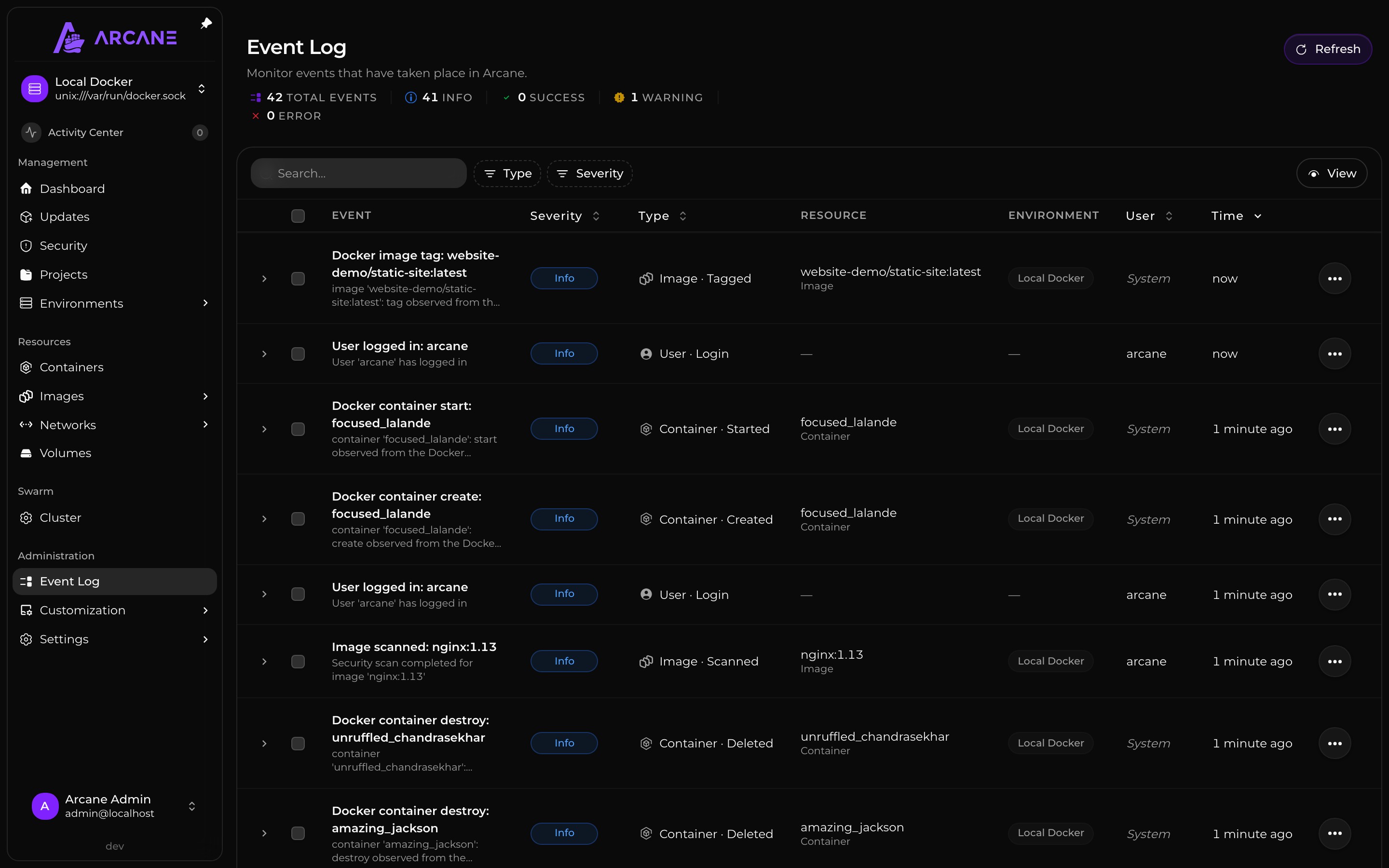Check the amazing_jackson destroy row checkbox
Viewport: 1389px width, 868px height.
(298, 833)
